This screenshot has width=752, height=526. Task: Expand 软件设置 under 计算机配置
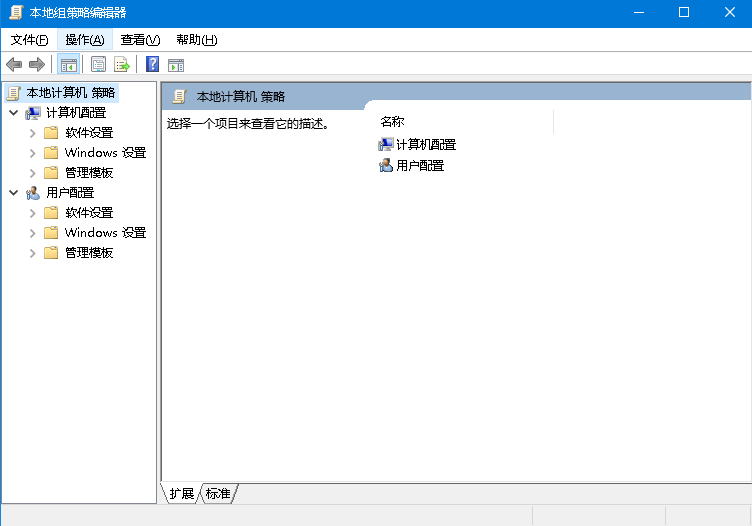[33, 133]
